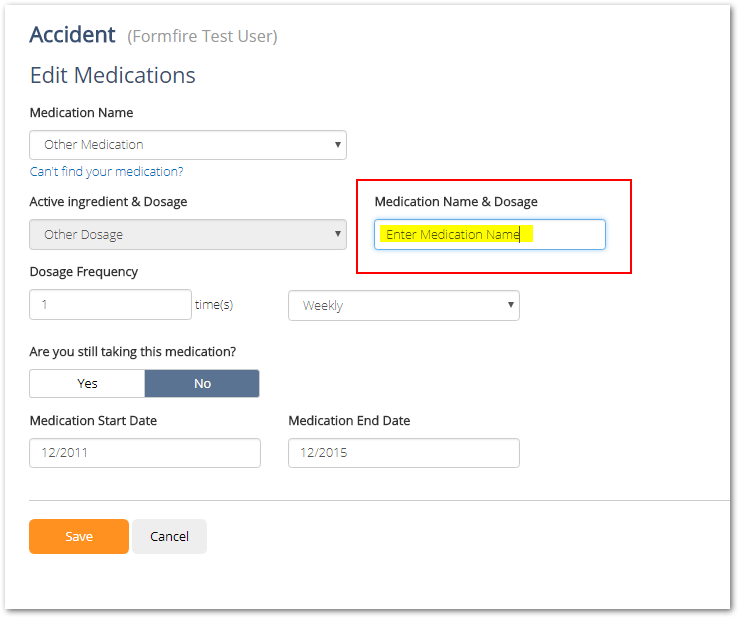Focus the Enter Medication Name text field
The height and width of the screenshot is (618, 739).
coord(490,234)
